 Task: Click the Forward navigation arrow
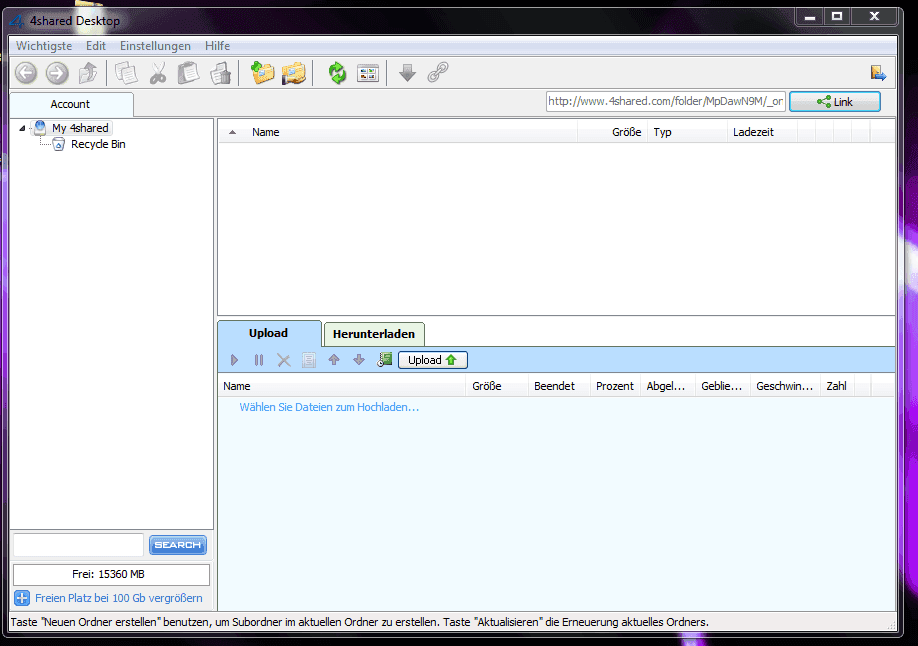point(57,73)
